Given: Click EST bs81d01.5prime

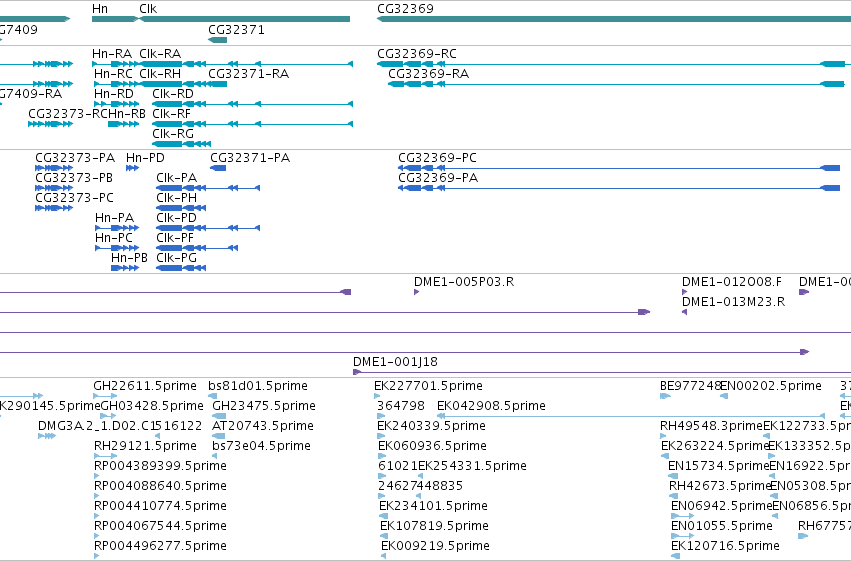Looking at the screenshot, I should click(x=258, y=386).
